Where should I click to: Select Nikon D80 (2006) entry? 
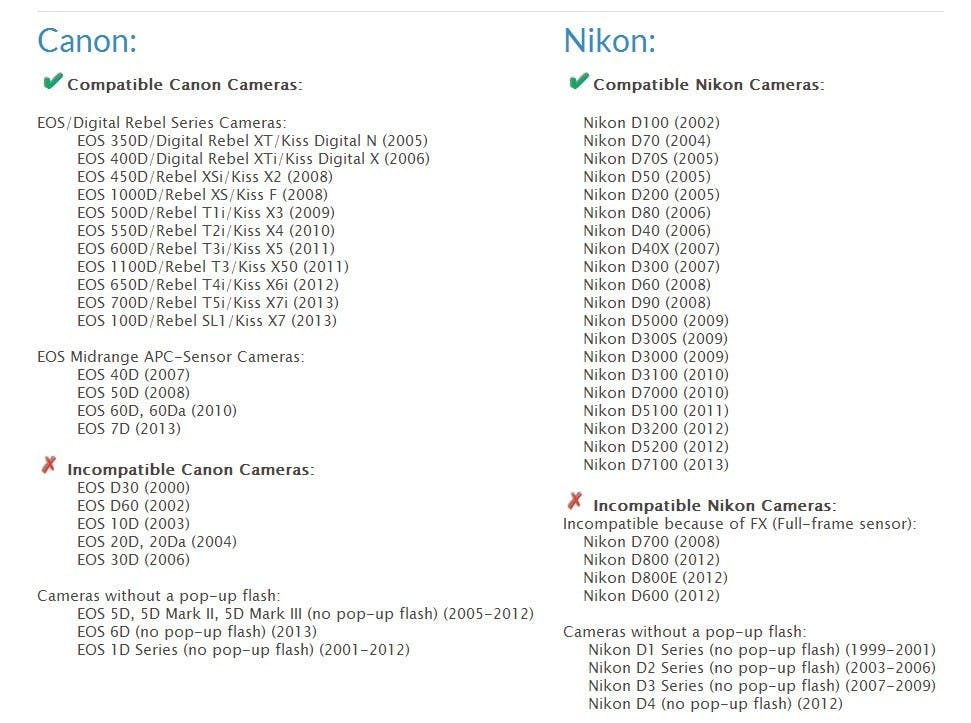click(647, 212)
